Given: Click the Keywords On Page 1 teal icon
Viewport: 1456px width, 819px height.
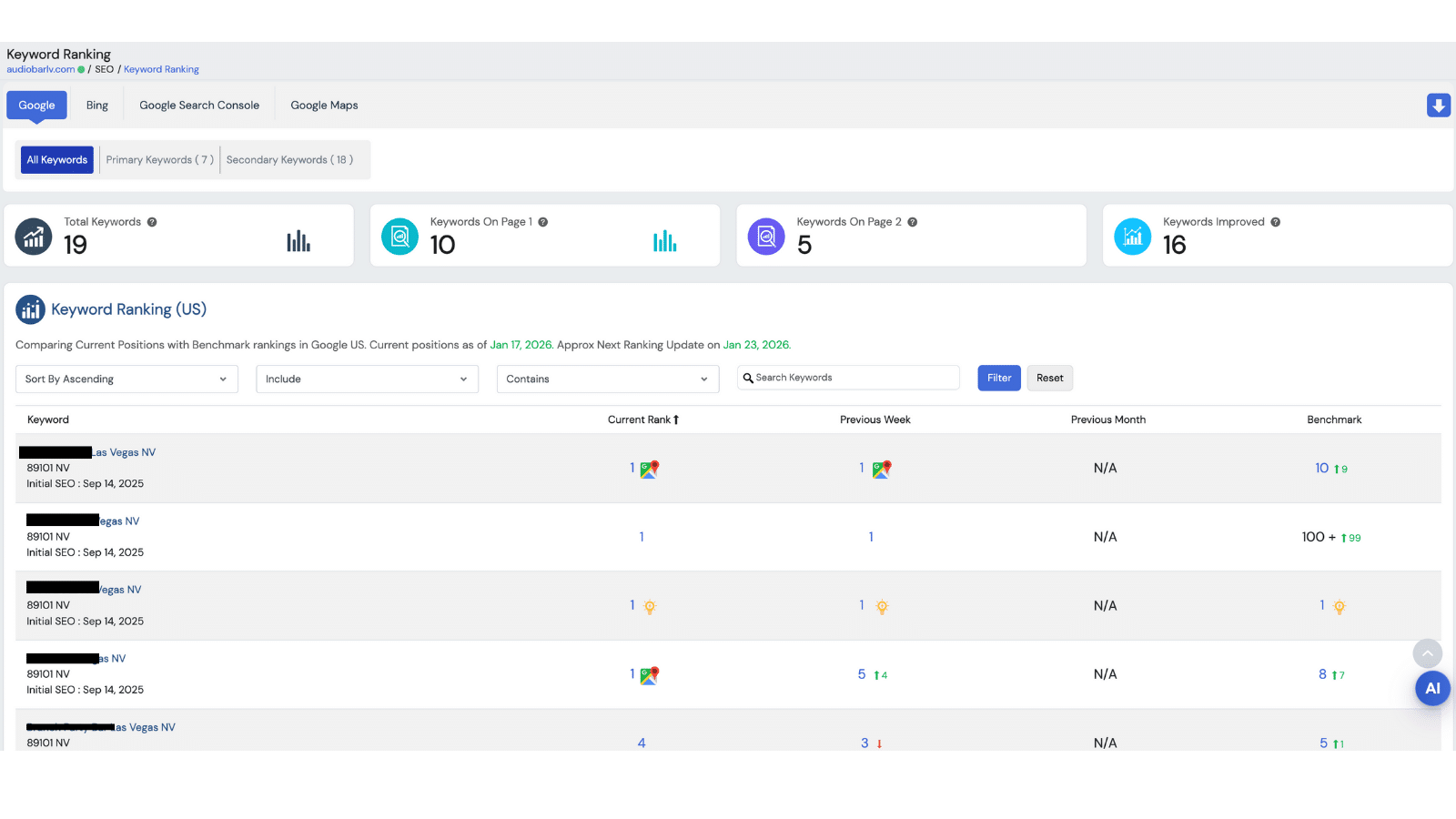Looking at the screenshot, I should coord(399,237).
